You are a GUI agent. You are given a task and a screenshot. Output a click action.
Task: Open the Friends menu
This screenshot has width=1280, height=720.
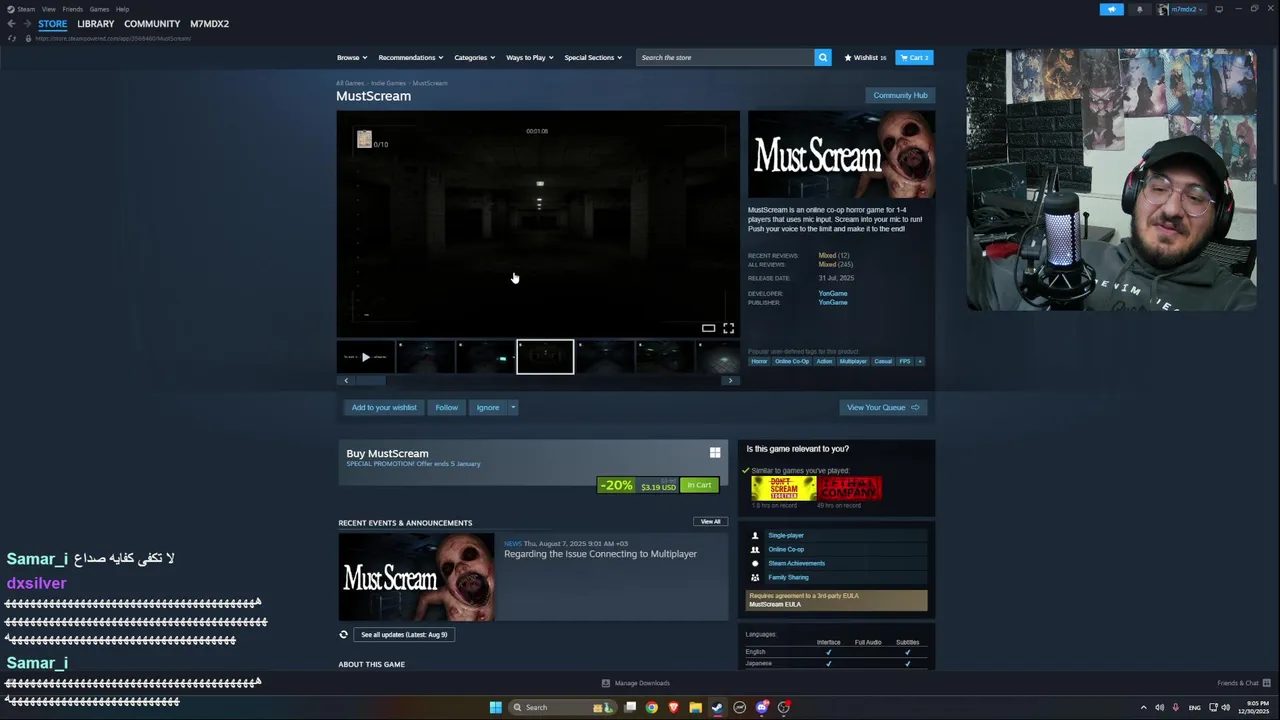point(73,9)
